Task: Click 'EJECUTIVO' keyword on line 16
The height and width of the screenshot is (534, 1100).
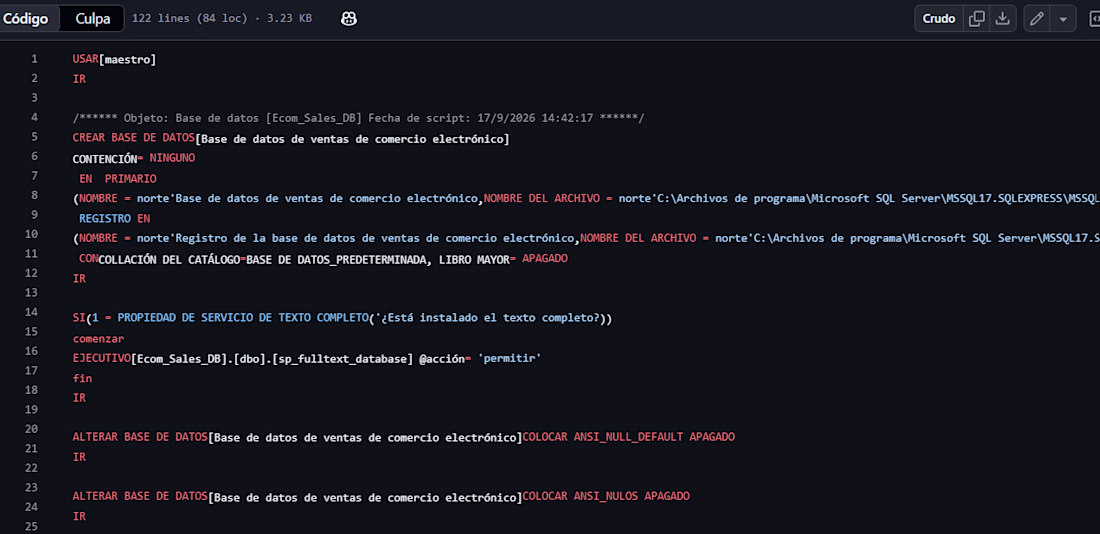Action: point(101,358)
